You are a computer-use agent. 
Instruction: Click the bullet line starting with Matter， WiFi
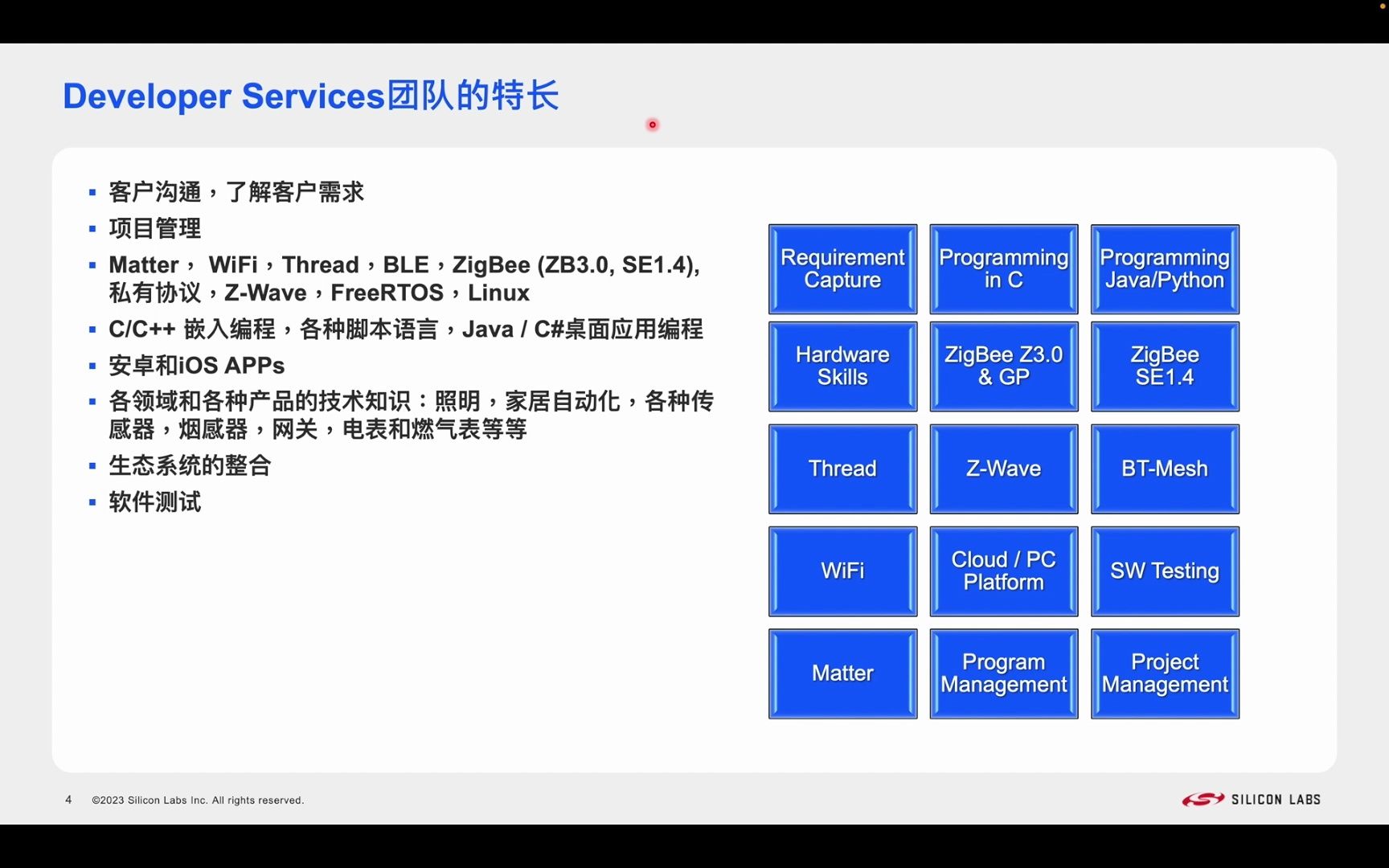pyautogui.click(x=404, y=264)
